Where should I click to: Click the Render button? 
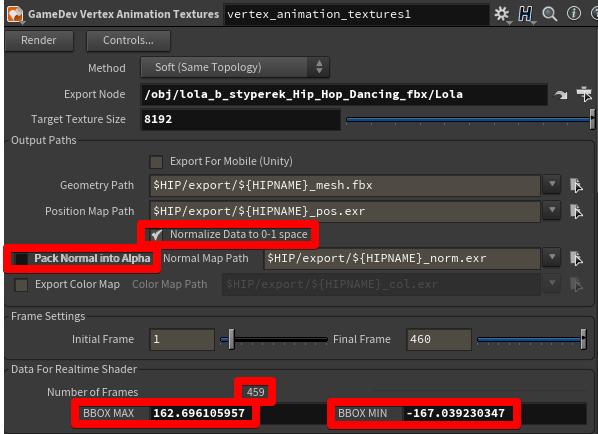pos(39,40)
